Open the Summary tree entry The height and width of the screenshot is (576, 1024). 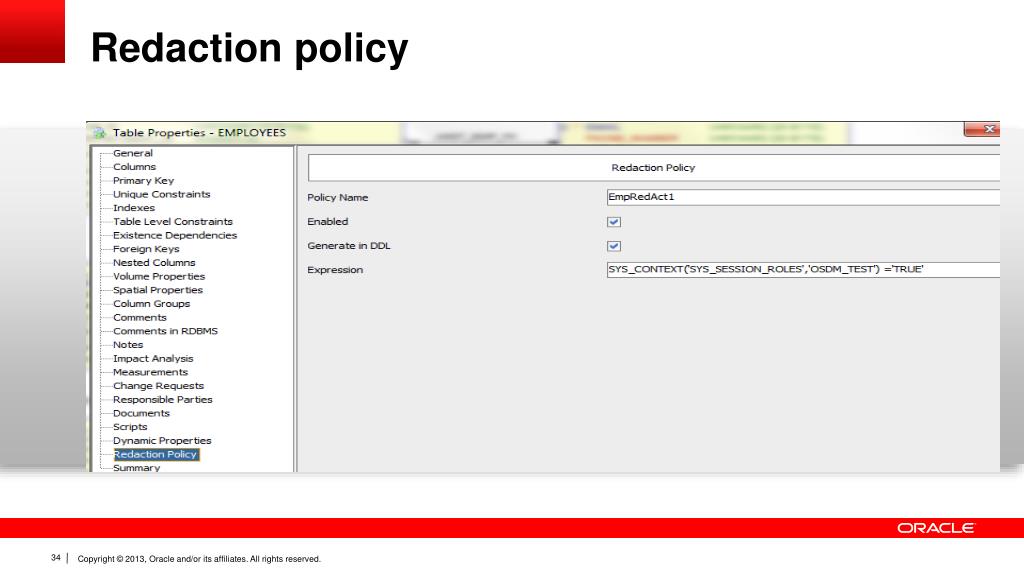coord(136,468)
